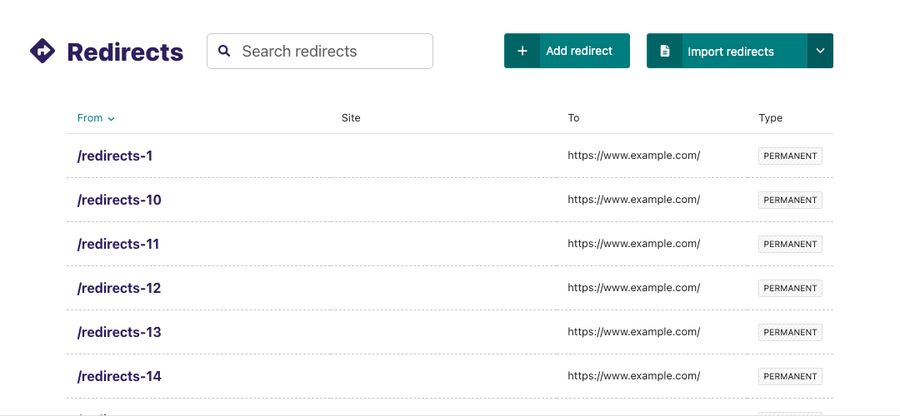Open the /redirects-11 entry
900x416 pixels.
[118, 244]
